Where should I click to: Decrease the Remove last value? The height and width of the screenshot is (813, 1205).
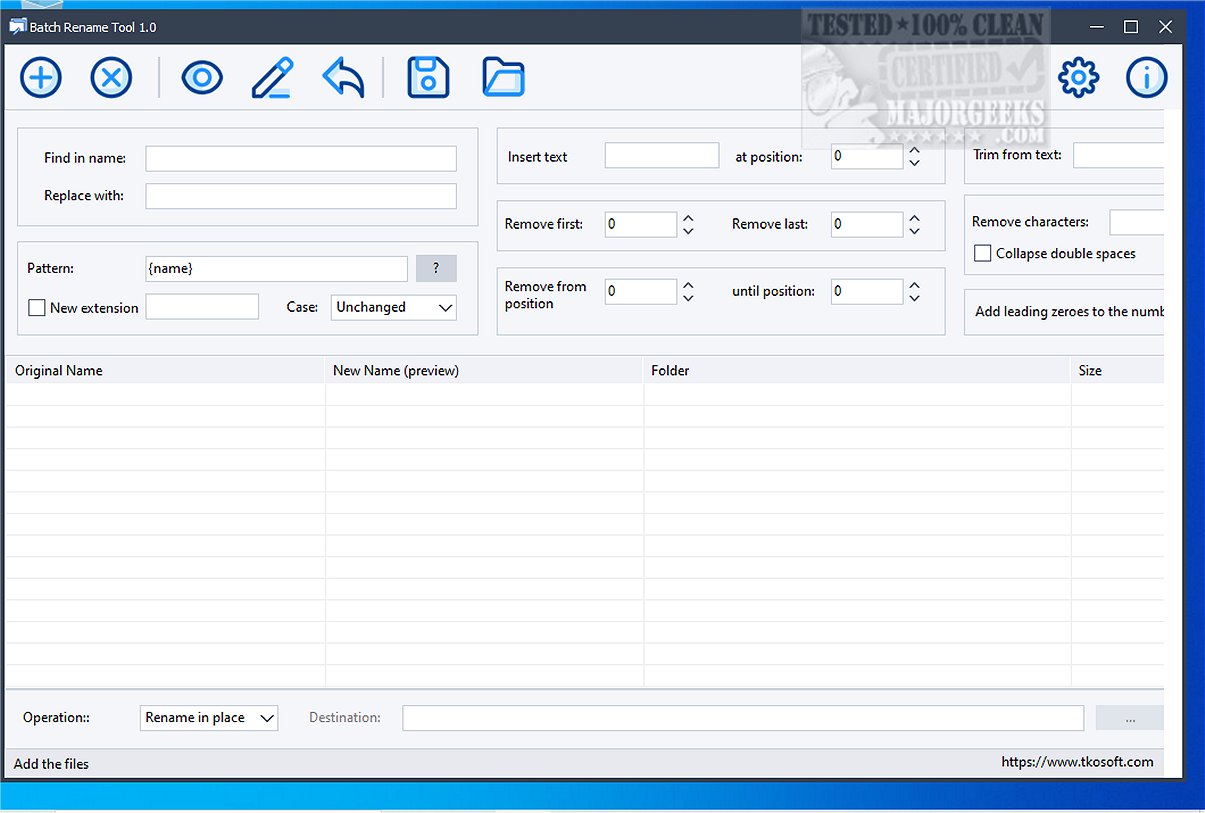pyautogui.click(x=914, y=231)
